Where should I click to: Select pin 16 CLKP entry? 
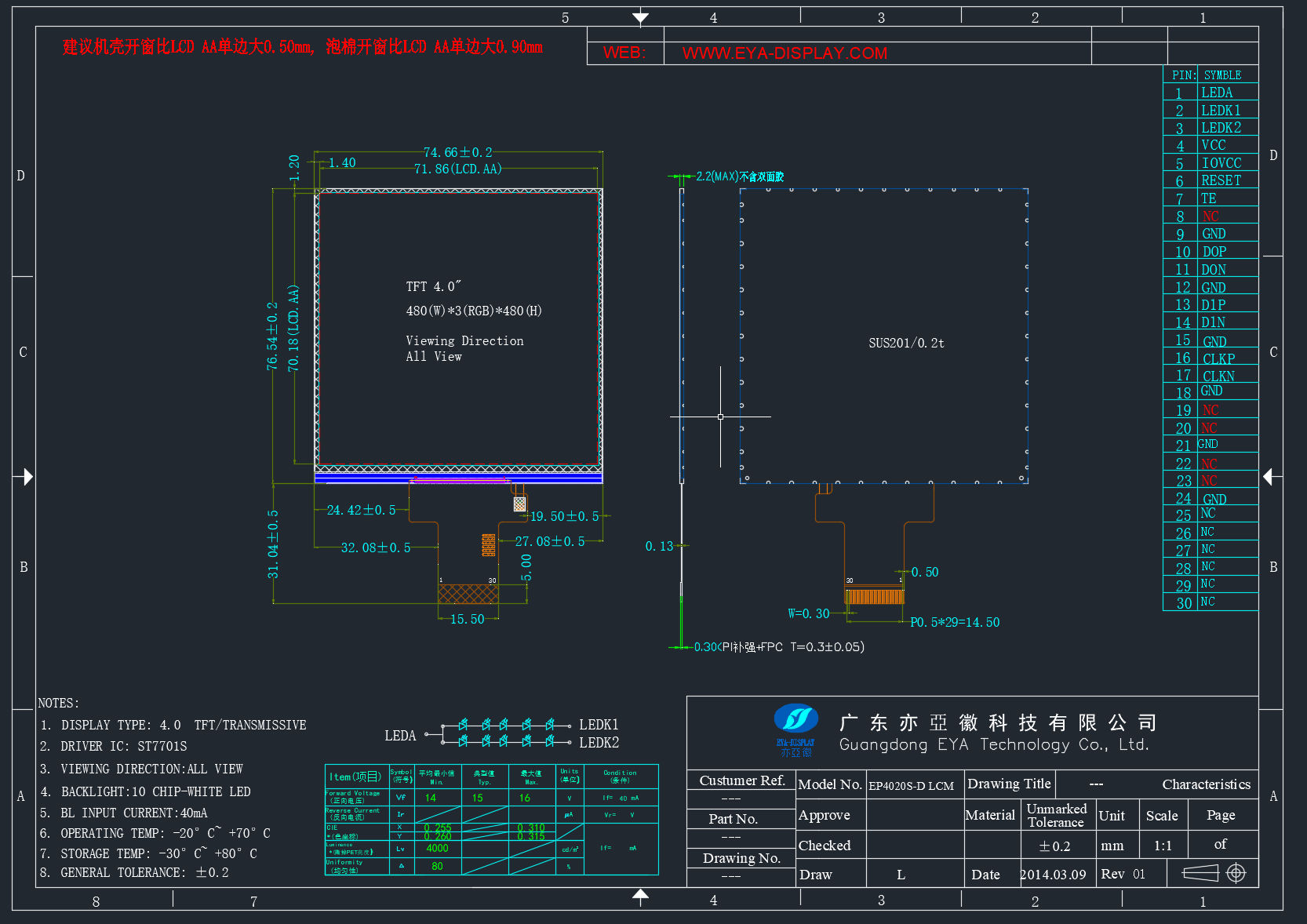[1211, 358]
